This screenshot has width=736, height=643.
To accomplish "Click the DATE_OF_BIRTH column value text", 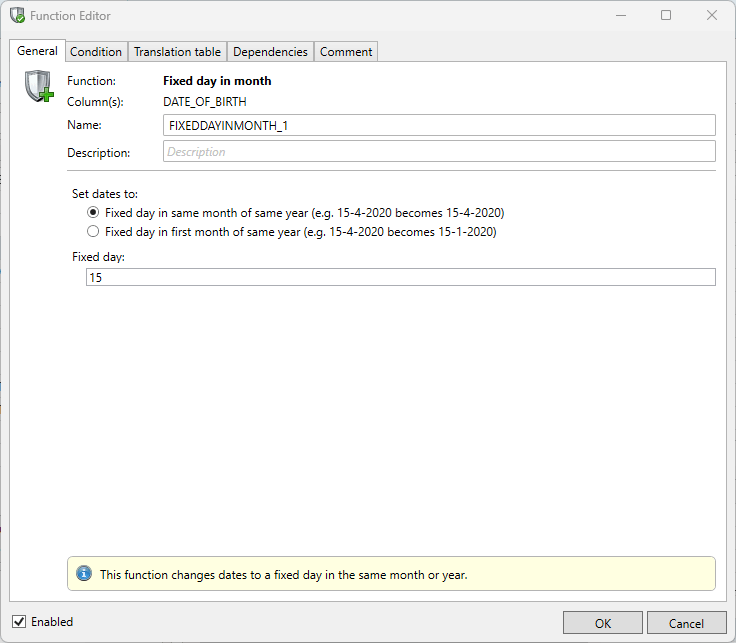I will click(x=204, y=101).
